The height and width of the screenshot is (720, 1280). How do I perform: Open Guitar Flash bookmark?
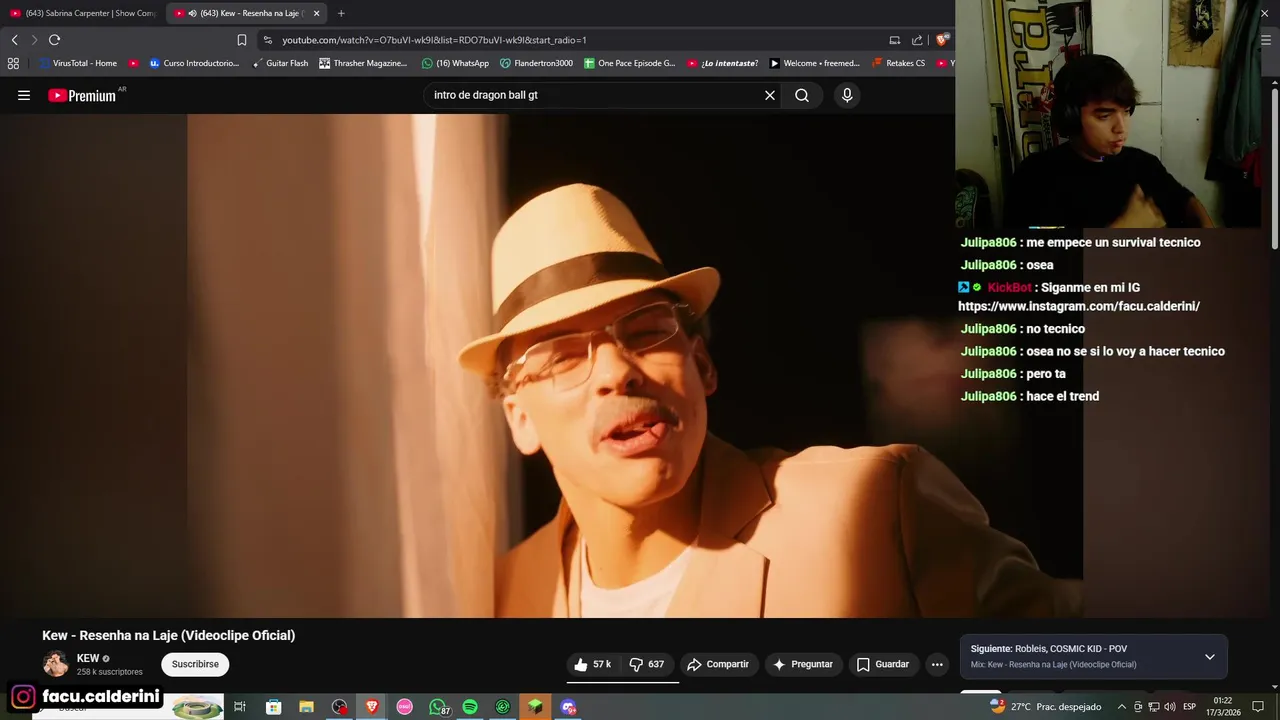[280, 63]
